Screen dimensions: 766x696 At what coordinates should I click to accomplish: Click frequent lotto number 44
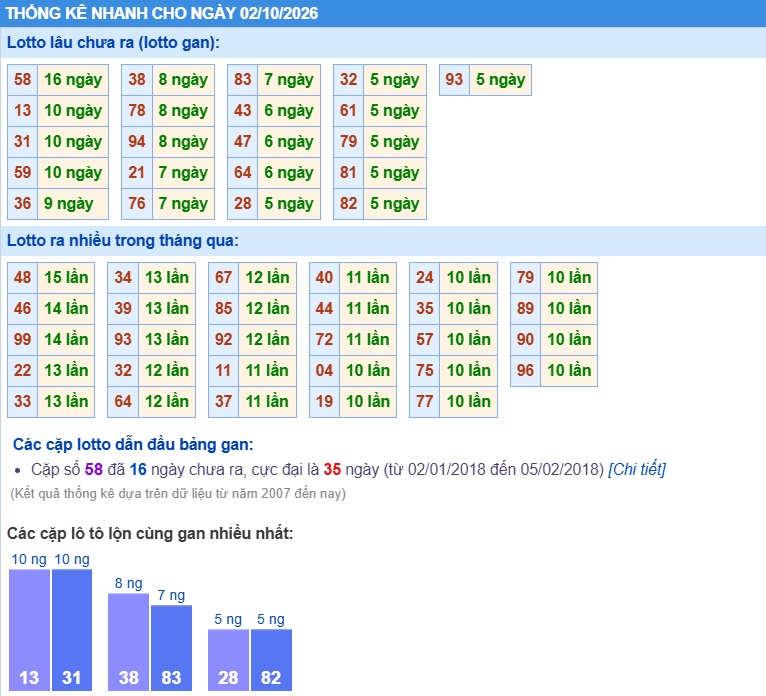(324, 309)
